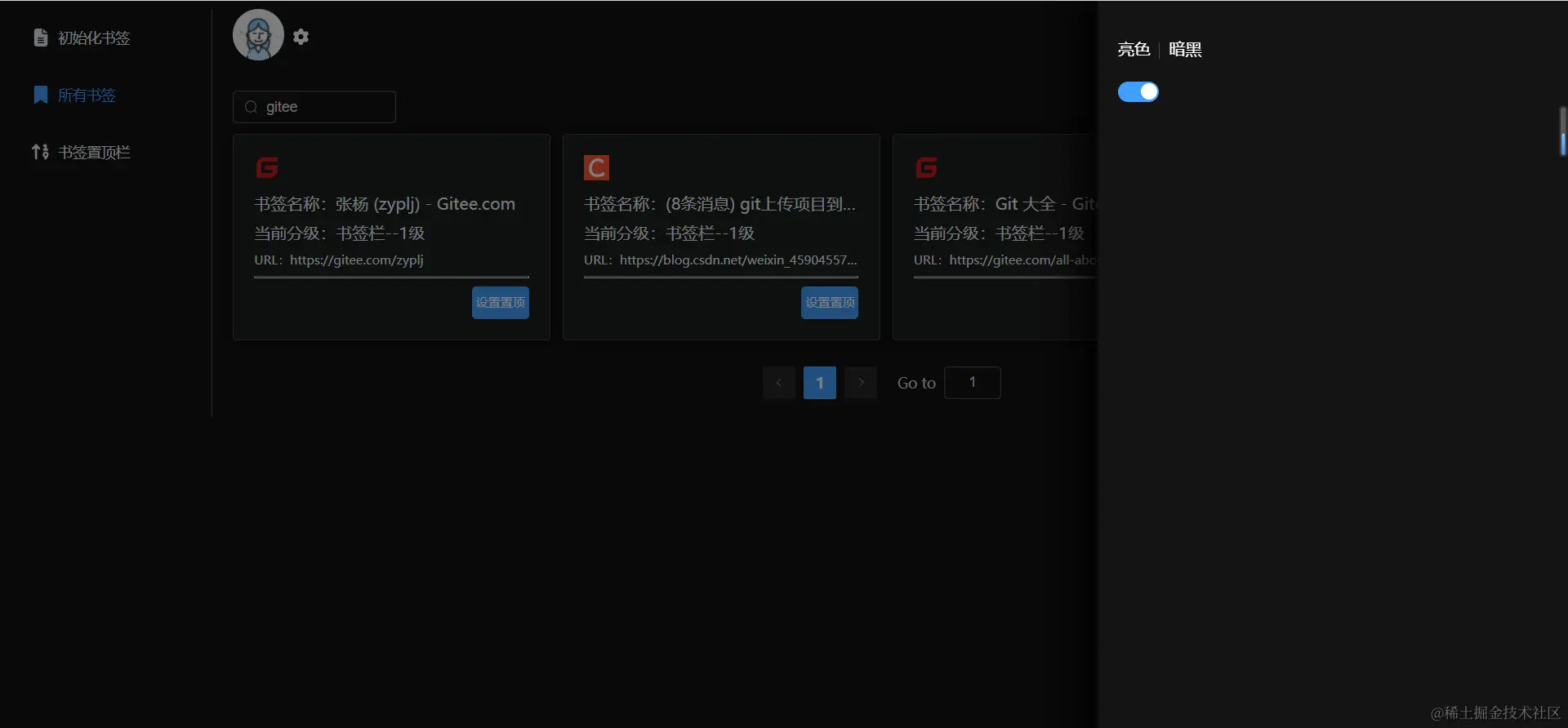Click Gitee favicon on 张杨 (zyplj) card
The height and width of the screenshot is (728, 1568).
(267, 167)
